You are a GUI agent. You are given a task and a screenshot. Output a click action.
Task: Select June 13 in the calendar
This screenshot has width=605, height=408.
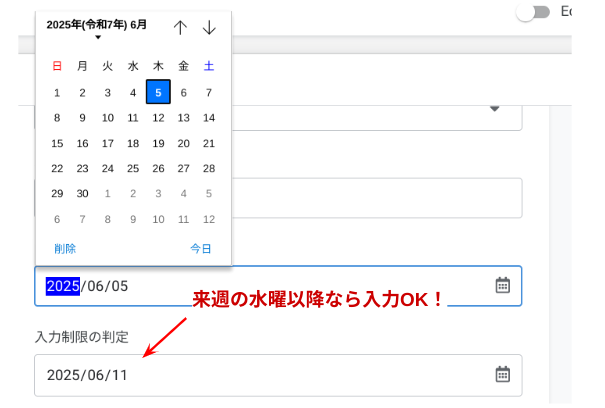point(184,118)
